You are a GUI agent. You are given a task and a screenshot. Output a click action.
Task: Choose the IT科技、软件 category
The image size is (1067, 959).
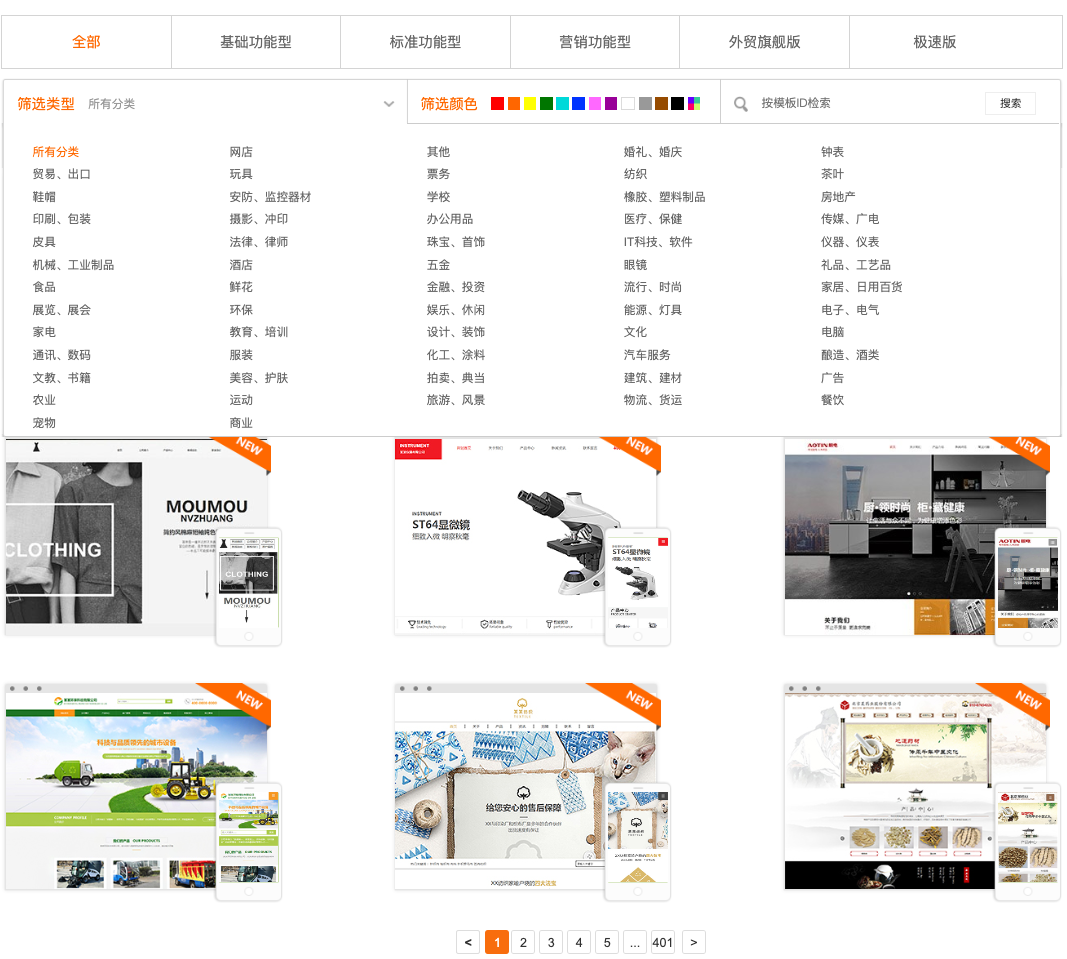point(658,242)
